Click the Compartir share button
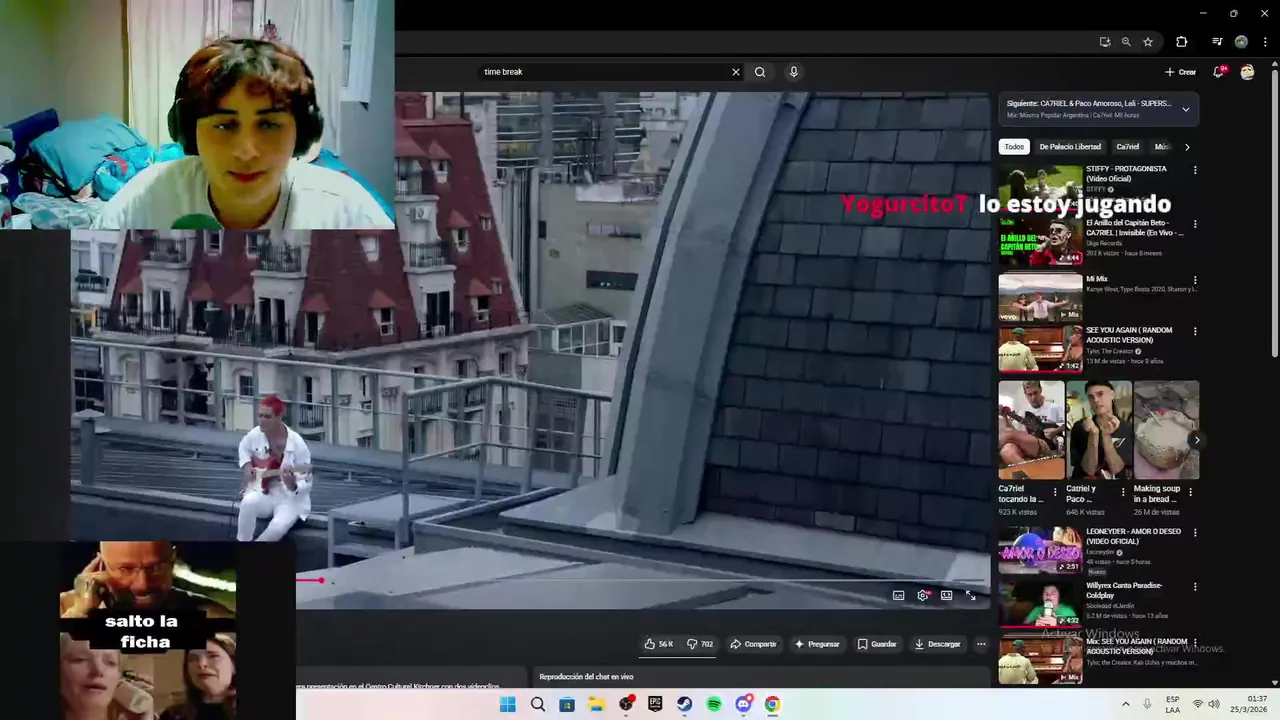This screenshot has height=720, width=1280. 753,644
